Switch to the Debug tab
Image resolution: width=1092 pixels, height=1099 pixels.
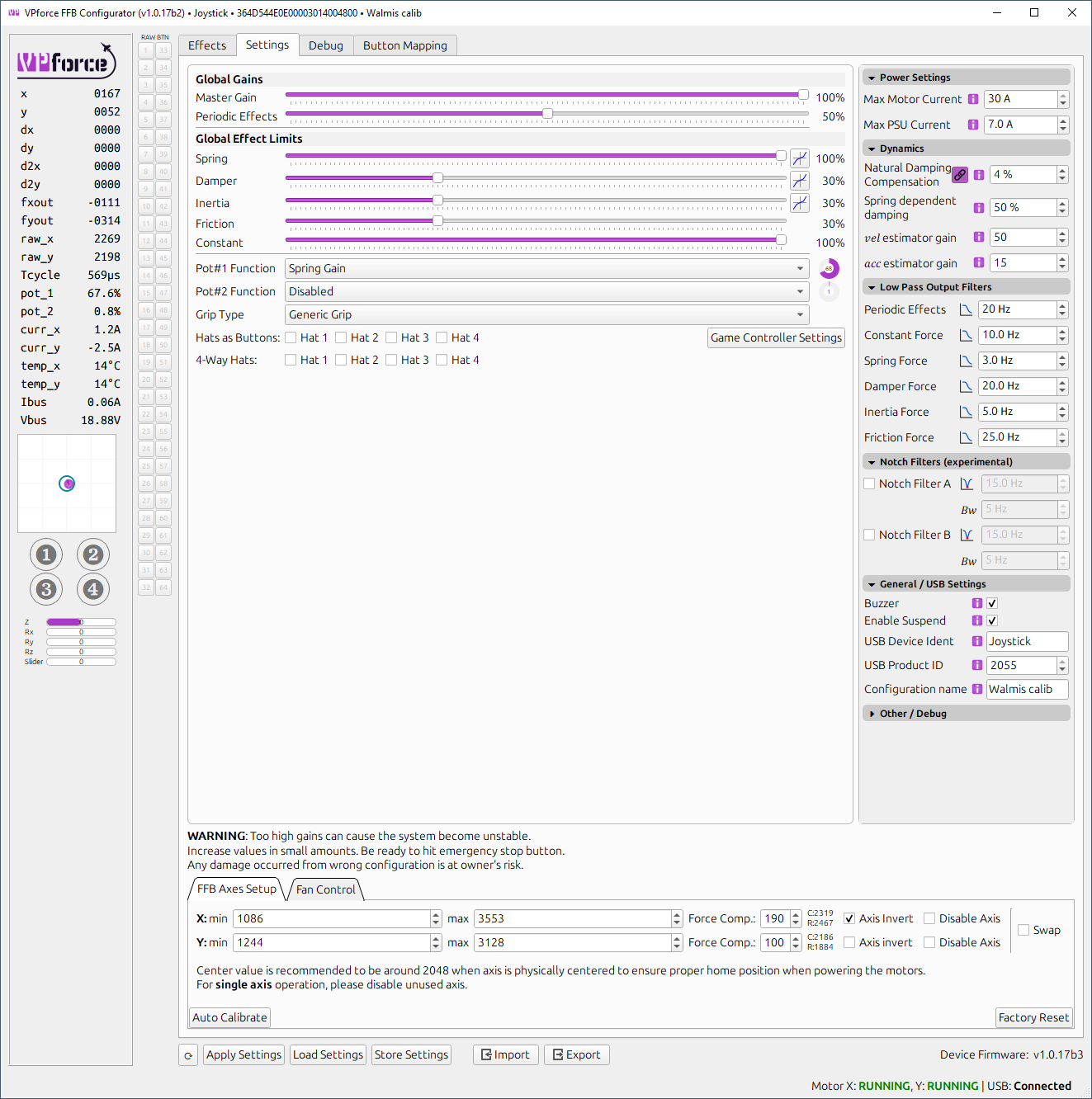325,45
